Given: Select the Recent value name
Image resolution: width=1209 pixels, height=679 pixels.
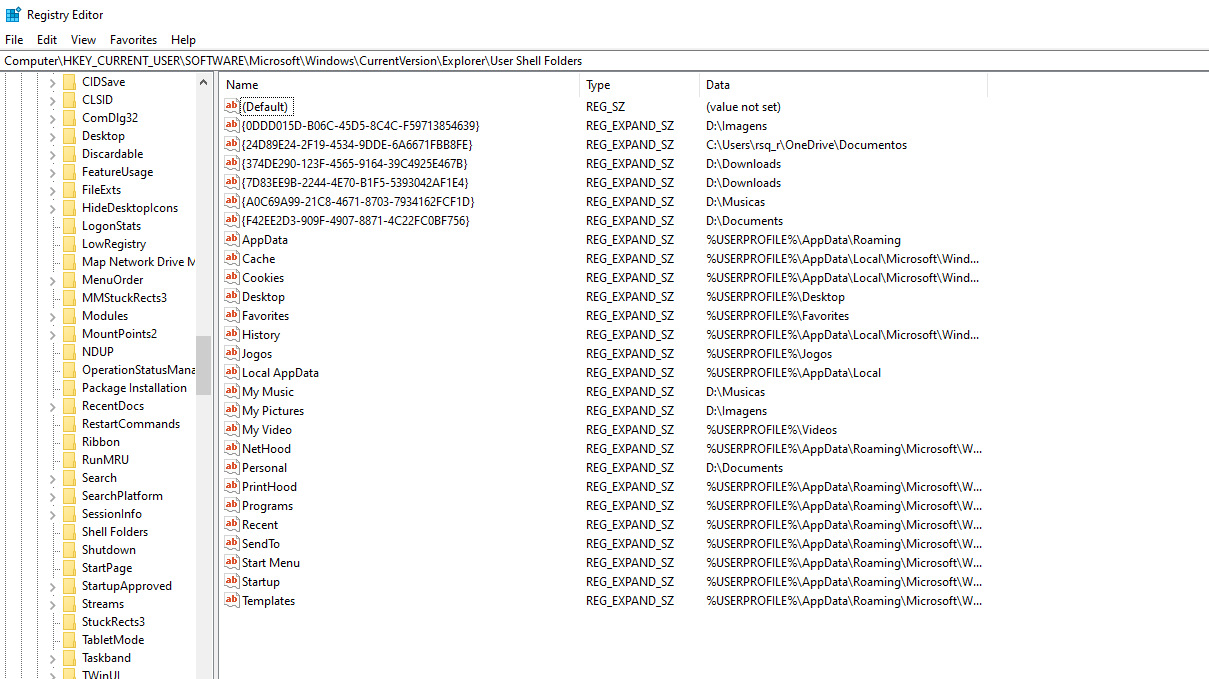Looking at the screenshot, I should tap(260, 524).
